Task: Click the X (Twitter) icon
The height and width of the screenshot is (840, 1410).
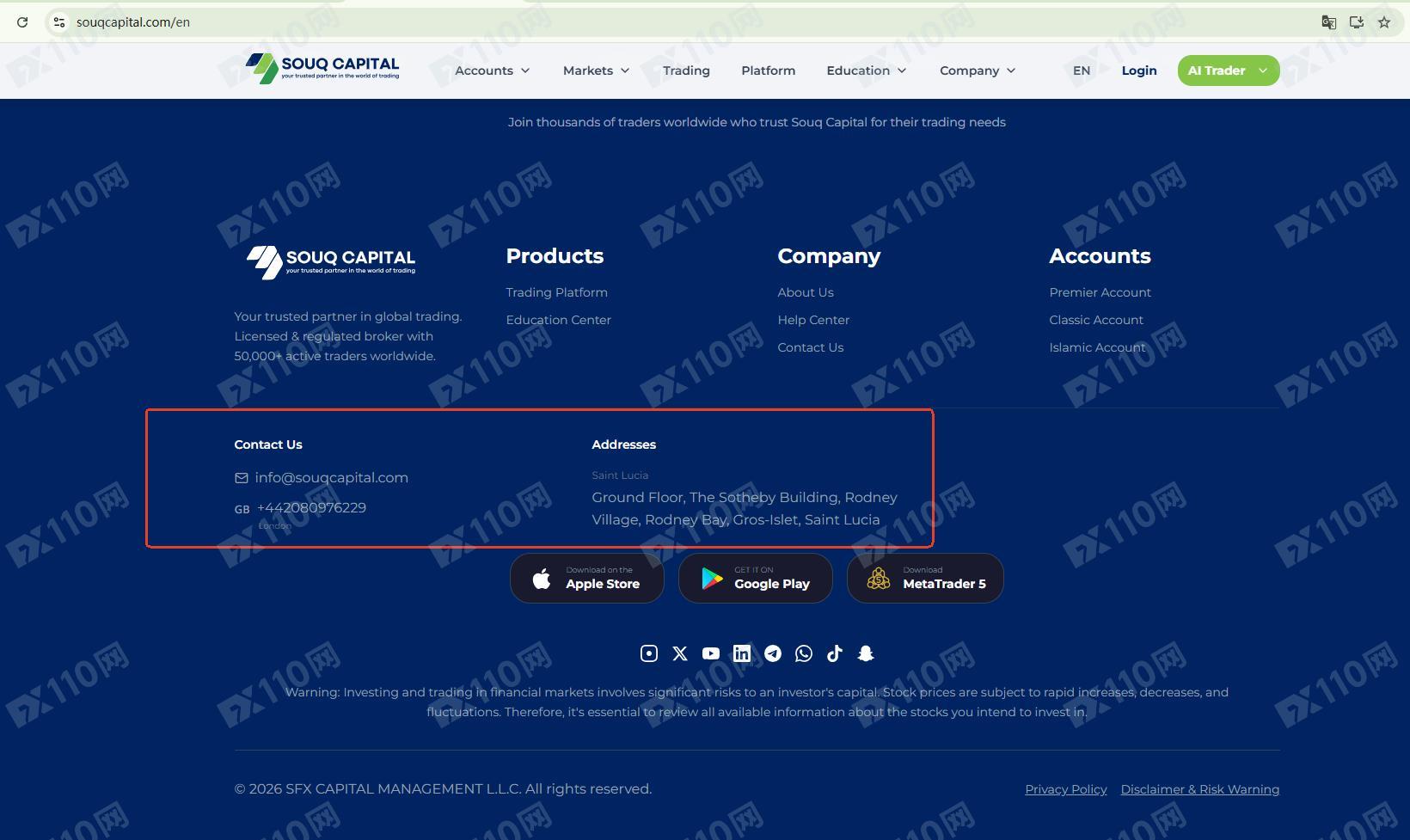Action: (x=680, y=653)
